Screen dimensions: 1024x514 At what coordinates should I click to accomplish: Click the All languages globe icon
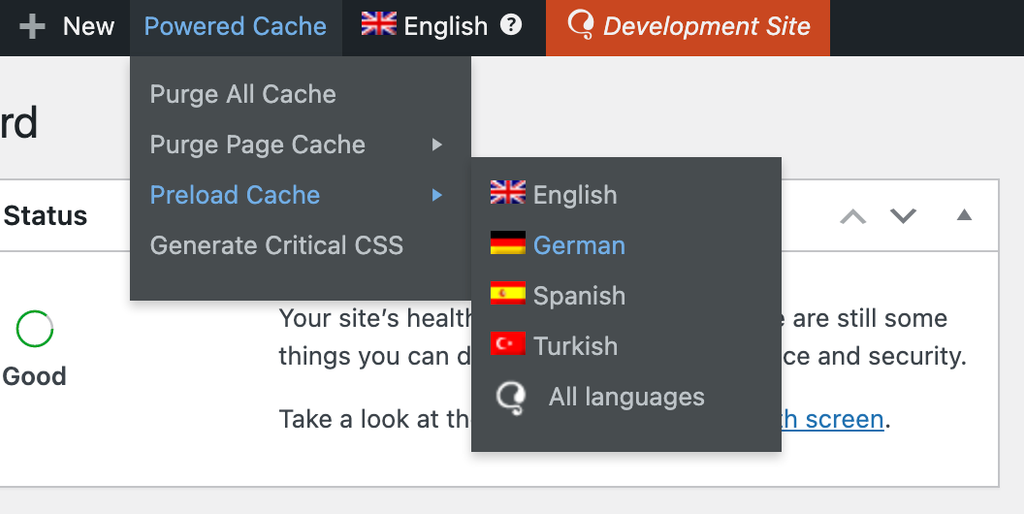point(510,398)
